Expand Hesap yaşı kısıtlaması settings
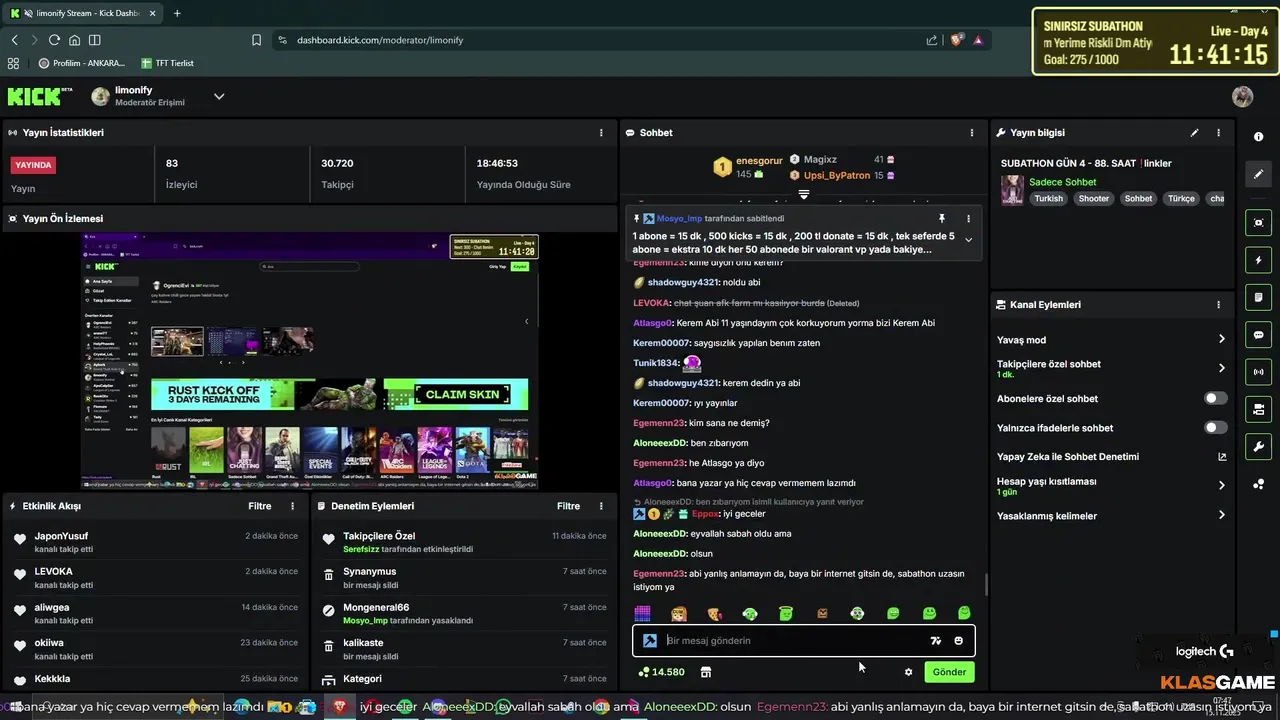The height and width of the screenshot is (720, 1280). pyautogui.click(x=1221, y=485)
